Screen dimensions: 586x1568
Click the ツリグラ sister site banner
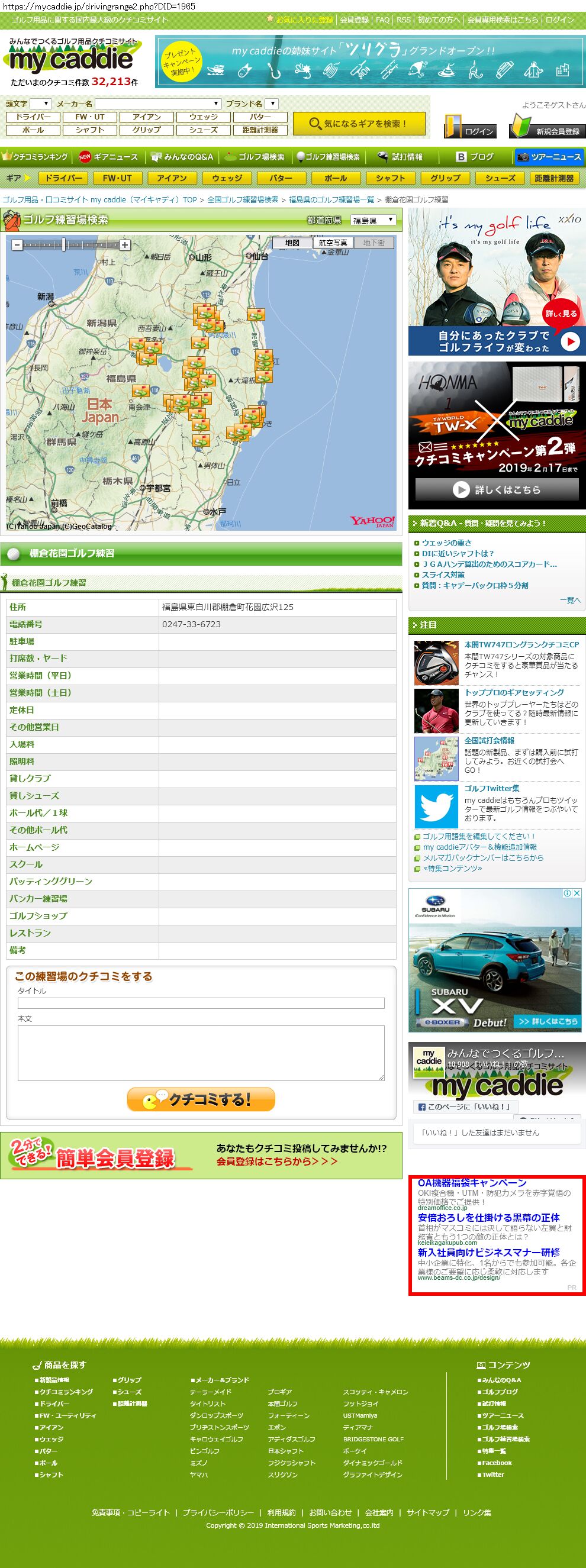370,61
